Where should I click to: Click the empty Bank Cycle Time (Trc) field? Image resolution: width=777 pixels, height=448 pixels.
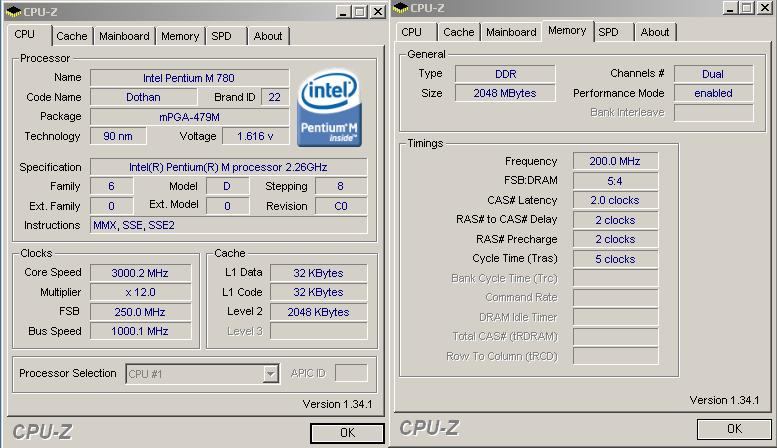(615, 279)
